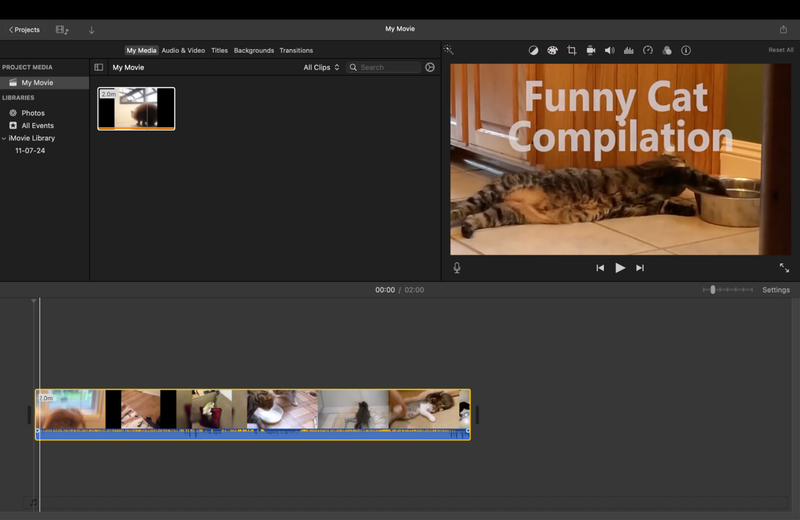Open the Transitions tab

click(x=296, y=51)
